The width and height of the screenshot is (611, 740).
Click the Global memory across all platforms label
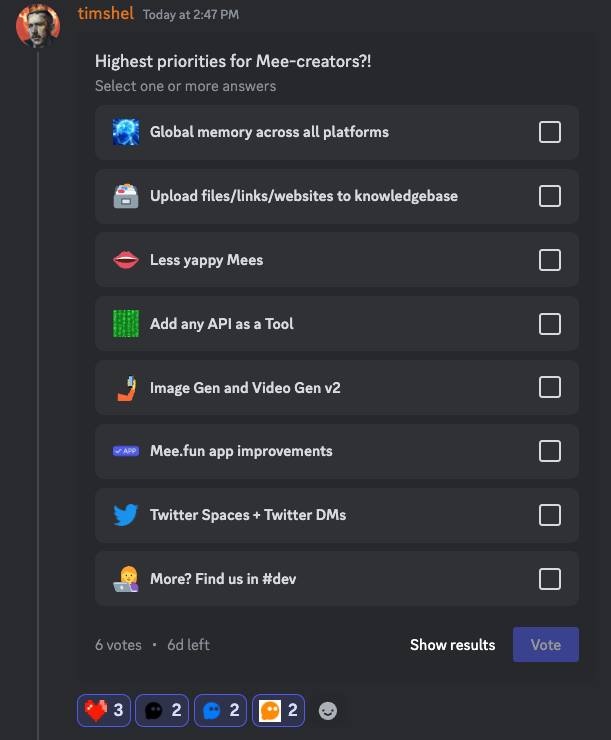coord(269,132)
